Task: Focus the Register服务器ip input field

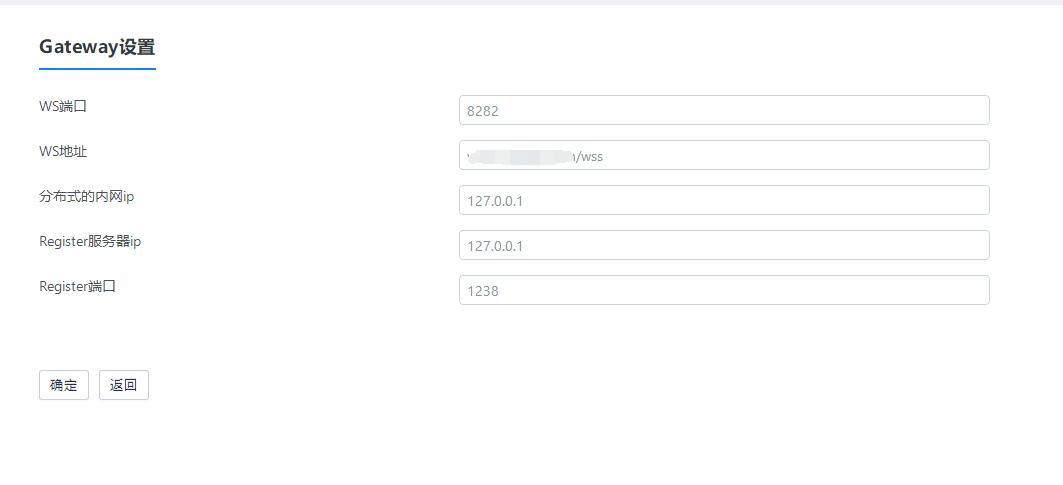Action: [x=724, y=245]
